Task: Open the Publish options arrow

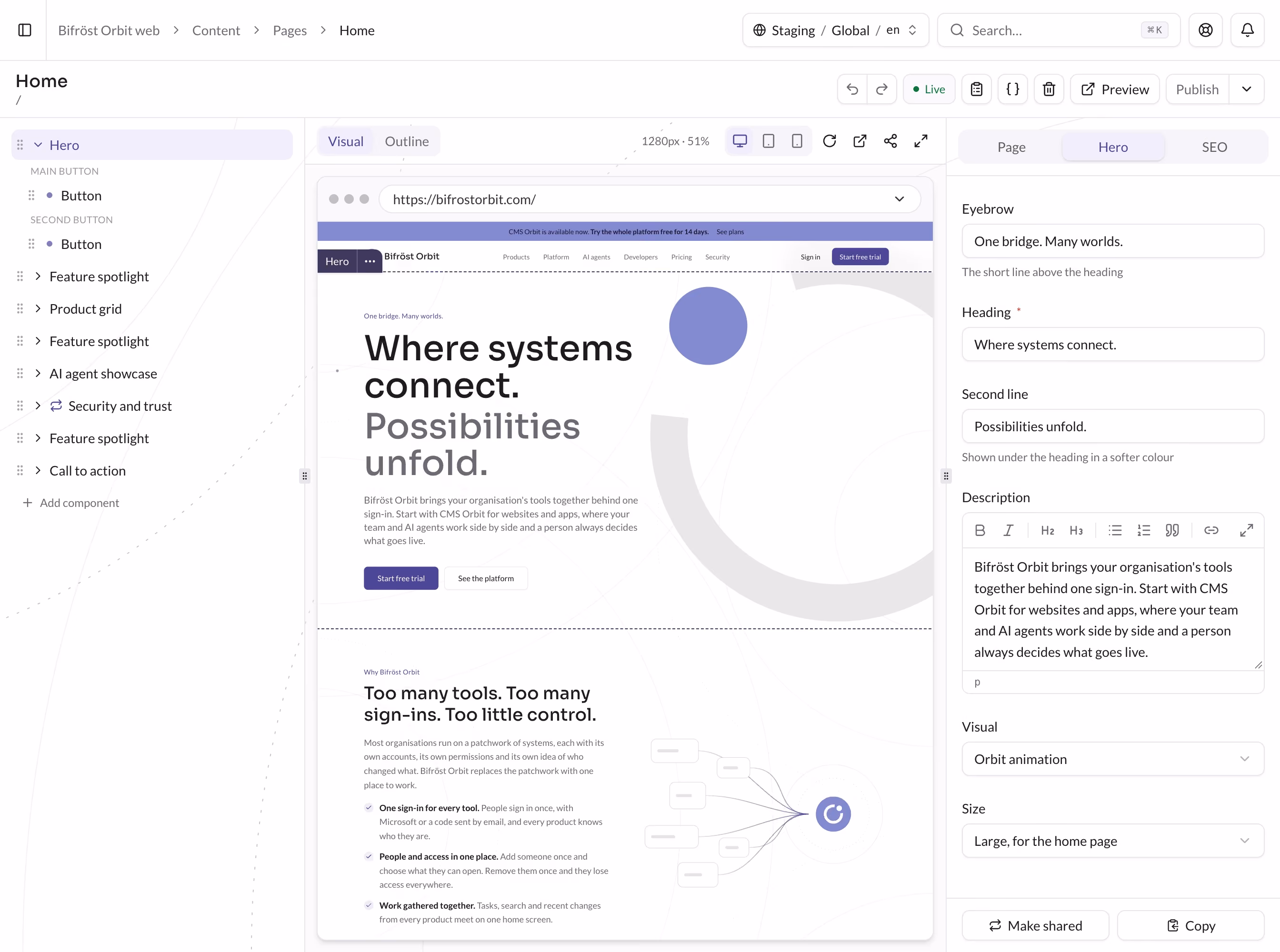Action: (1247, 89)
